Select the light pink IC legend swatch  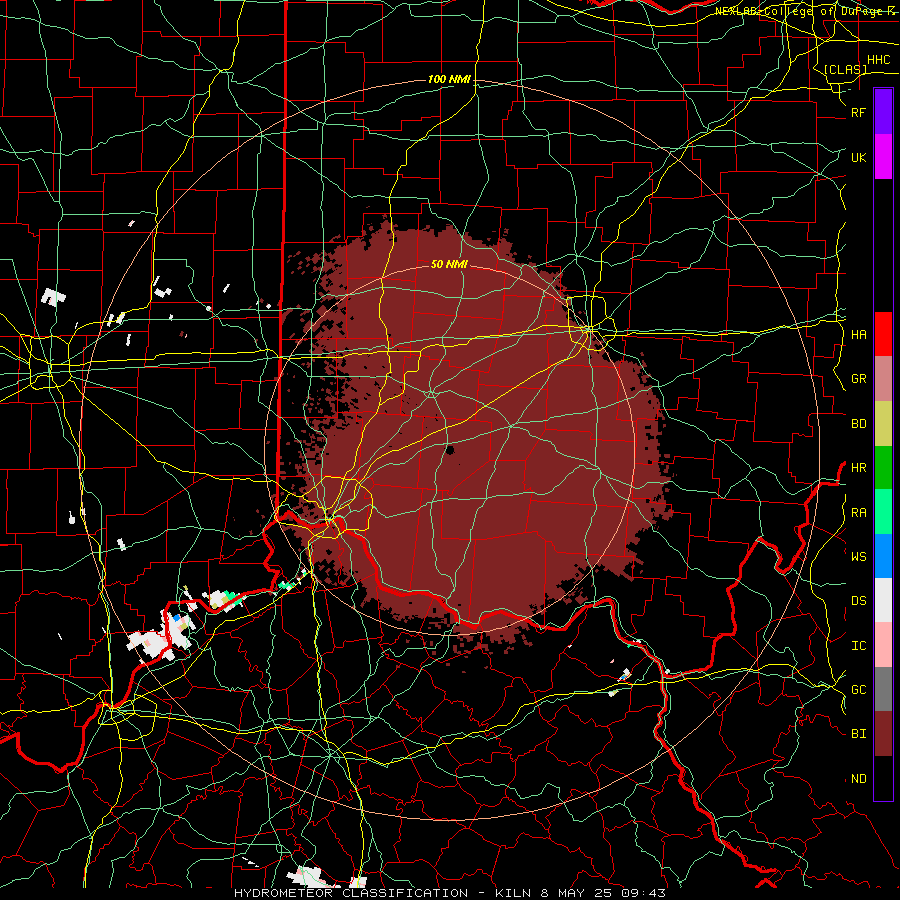click(883, 645)
